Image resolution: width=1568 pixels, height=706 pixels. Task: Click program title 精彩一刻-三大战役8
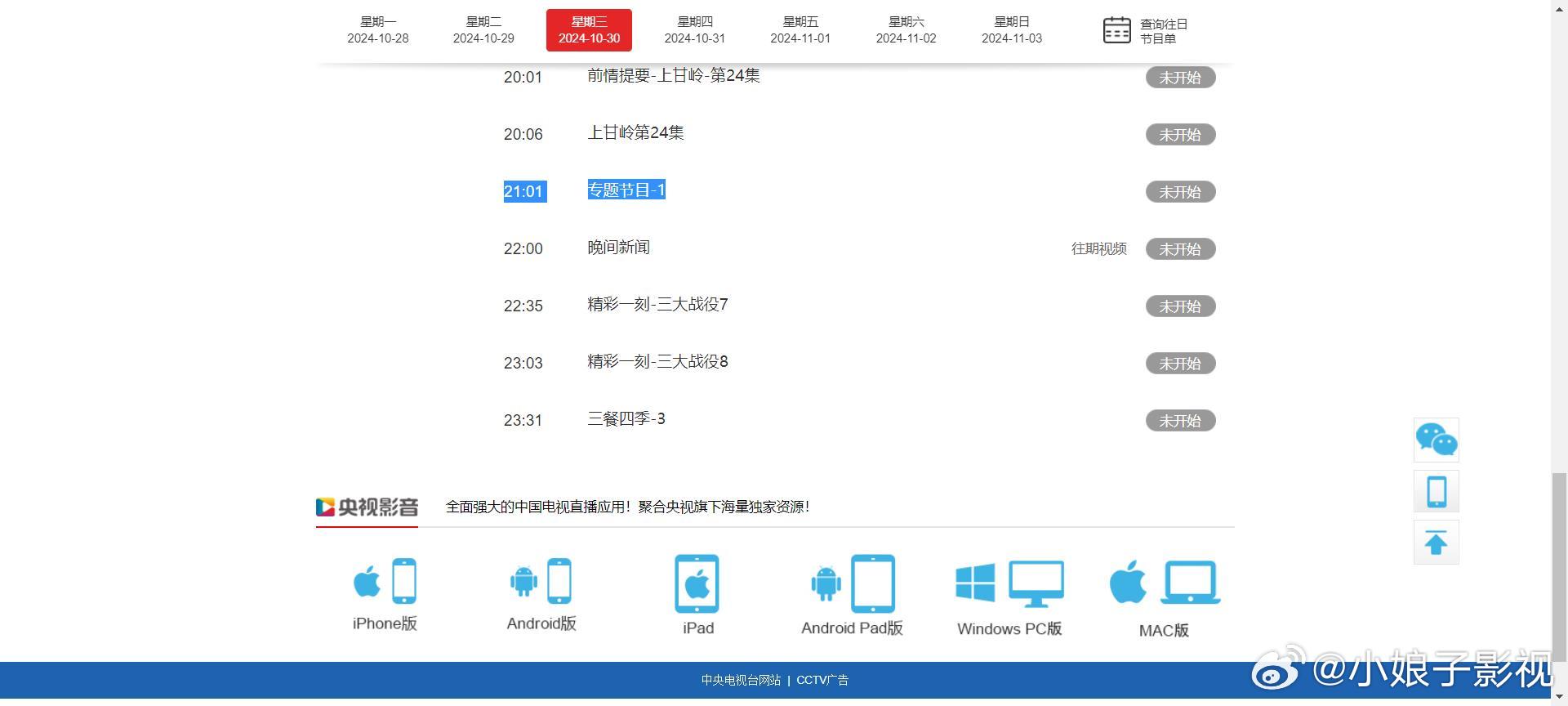pos(657,362)
